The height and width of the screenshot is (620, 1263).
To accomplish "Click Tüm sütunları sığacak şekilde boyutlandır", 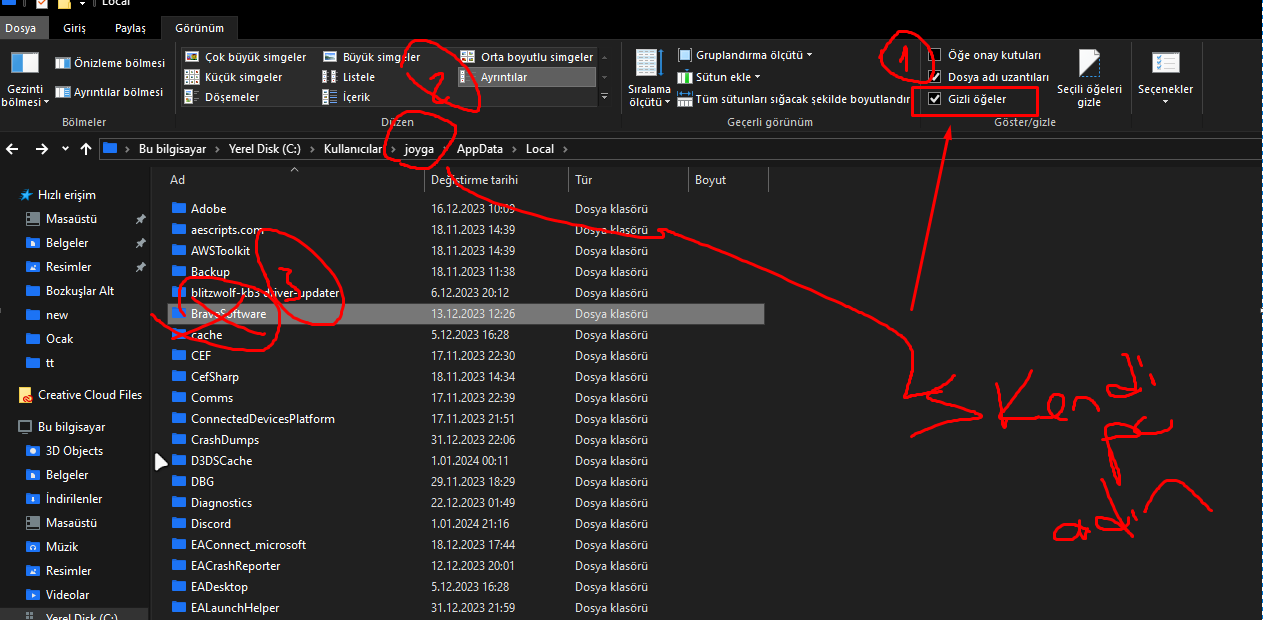I will pyautogui.click(x=793, y=99).
